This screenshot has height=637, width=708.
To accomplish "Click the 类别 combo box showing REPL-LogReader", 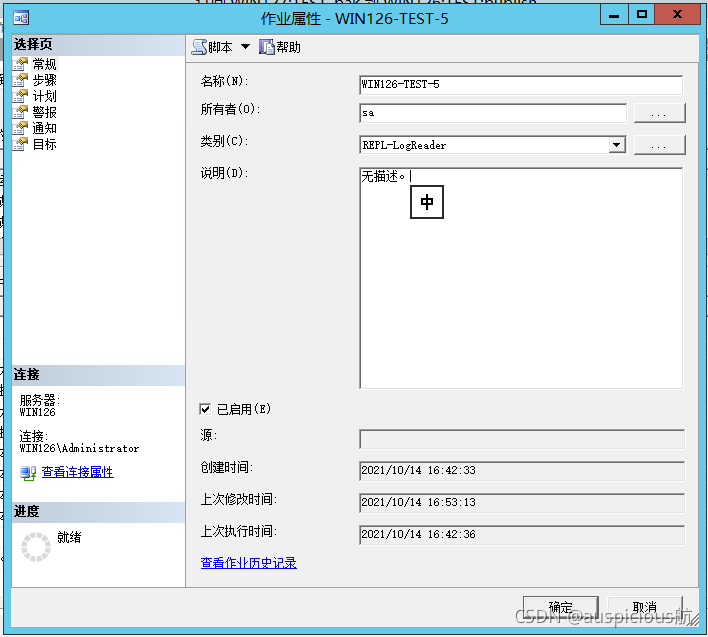I will (493, 145).
